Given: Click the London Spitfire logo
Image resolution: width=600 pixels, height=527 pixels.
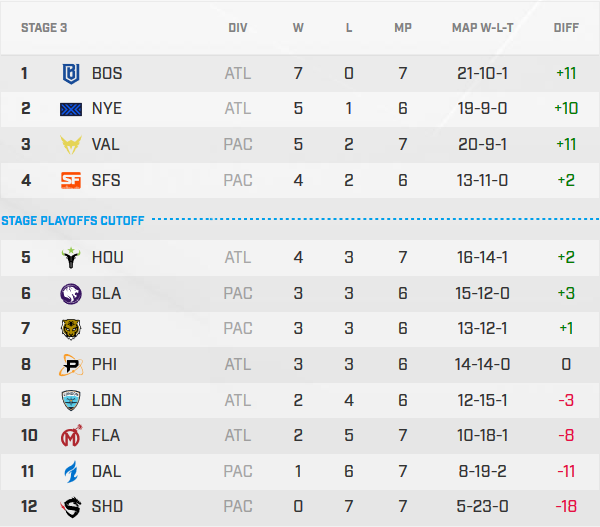Looking at the screenshot, I should click(x=71, y=400).
